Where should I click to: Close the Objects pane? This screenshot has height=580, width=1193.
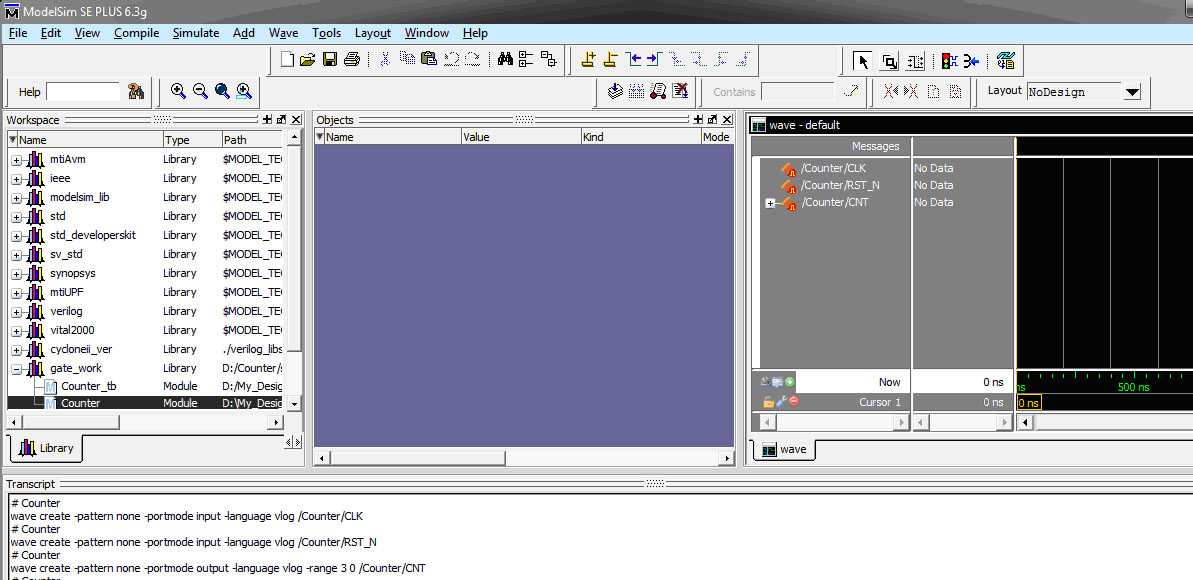pyautogui.click(x=727, y=120)
